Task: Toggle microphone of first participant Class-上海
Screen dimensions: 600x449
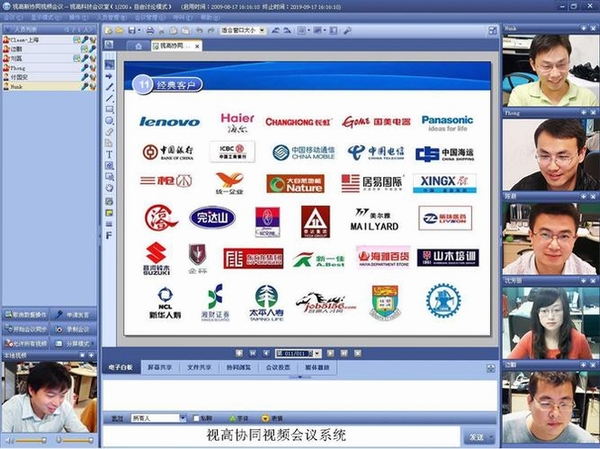Action: click(85, 39)
